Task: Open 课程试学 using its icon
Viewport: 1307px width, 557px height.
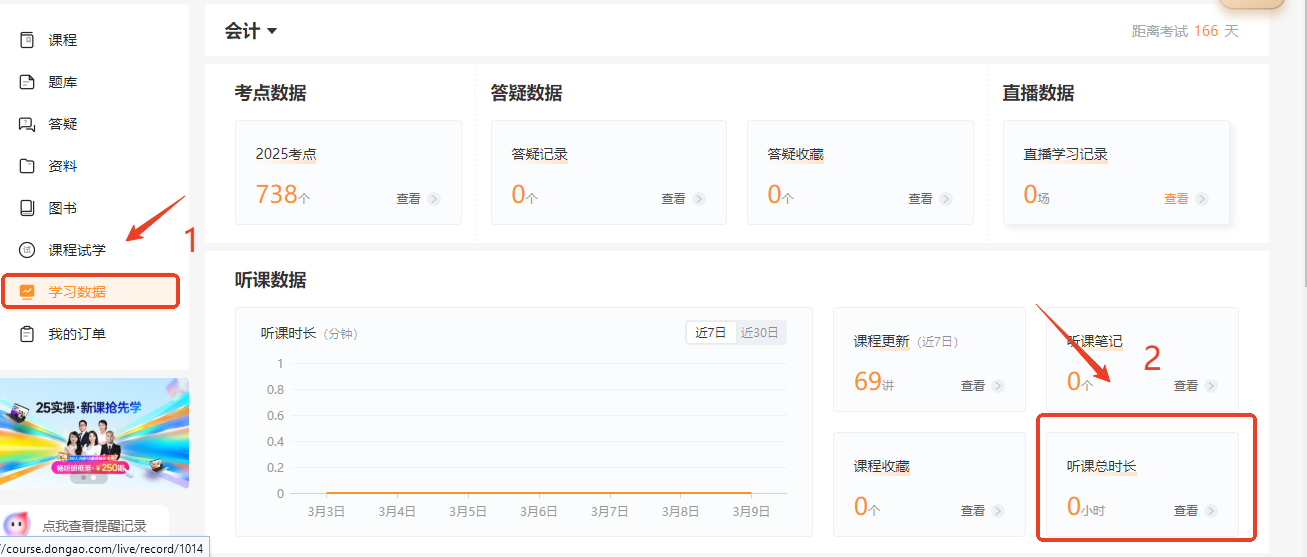Action: (x=27, y=250)
